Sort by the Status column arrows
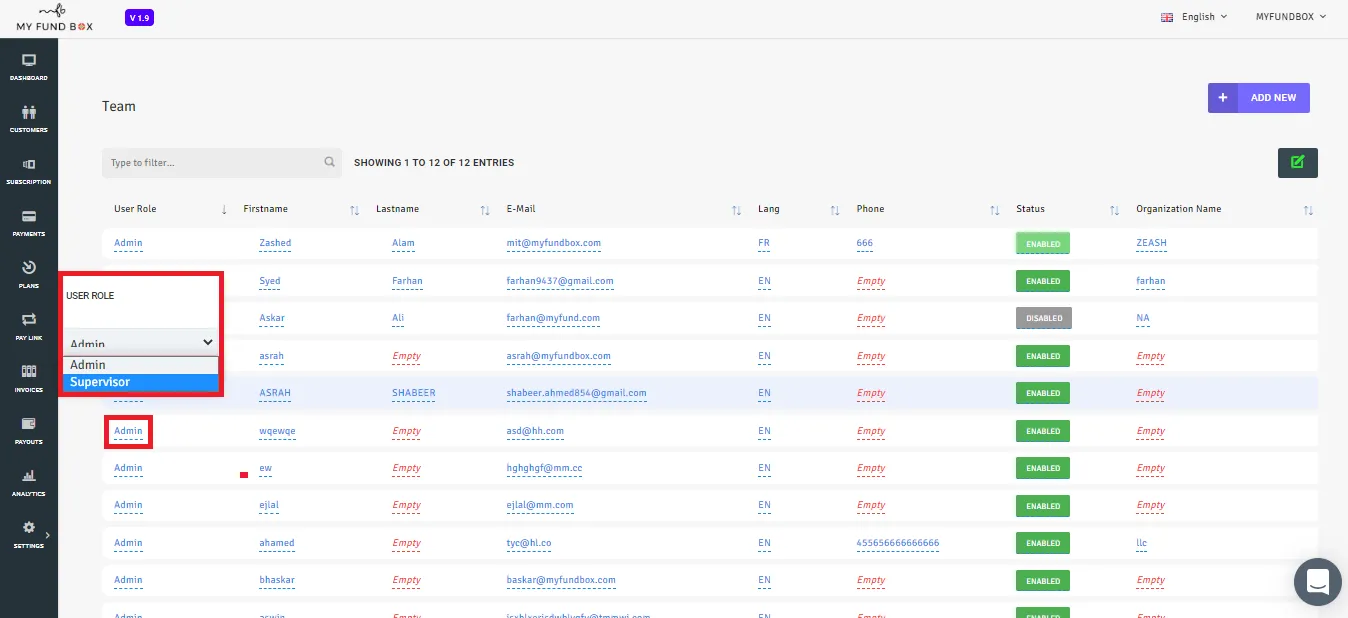Viewport: 1348px width, 618px height. tap(1115, 210)
